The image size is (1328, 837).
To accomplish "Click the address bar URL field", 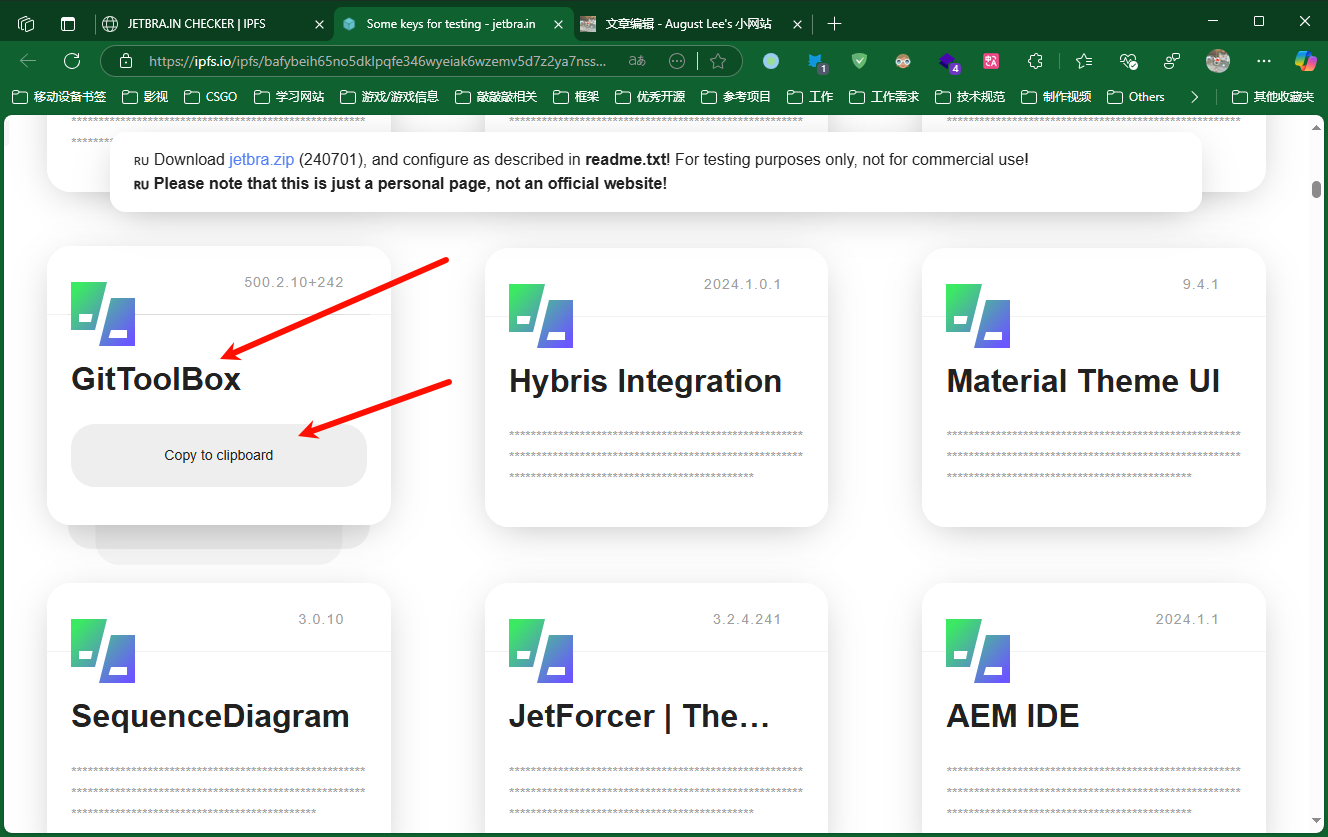I will click(377, 61).
